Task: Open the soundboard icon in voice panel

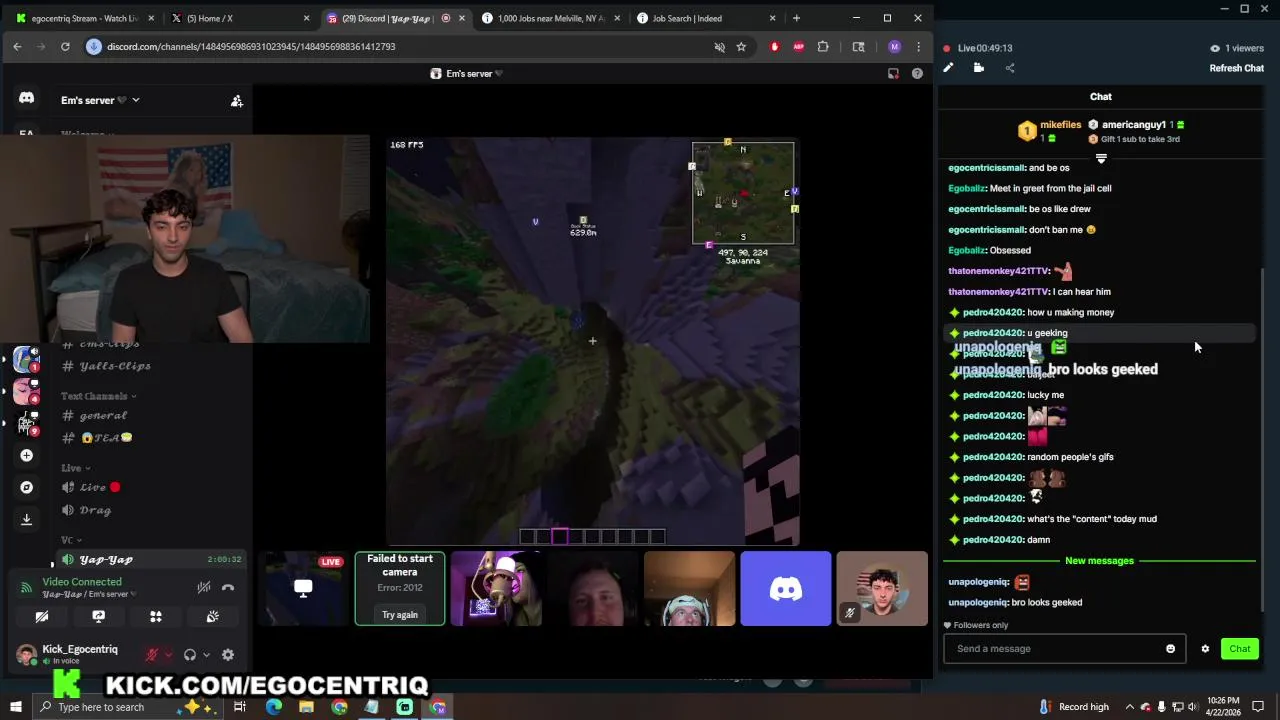Action: tap(212, 617)
